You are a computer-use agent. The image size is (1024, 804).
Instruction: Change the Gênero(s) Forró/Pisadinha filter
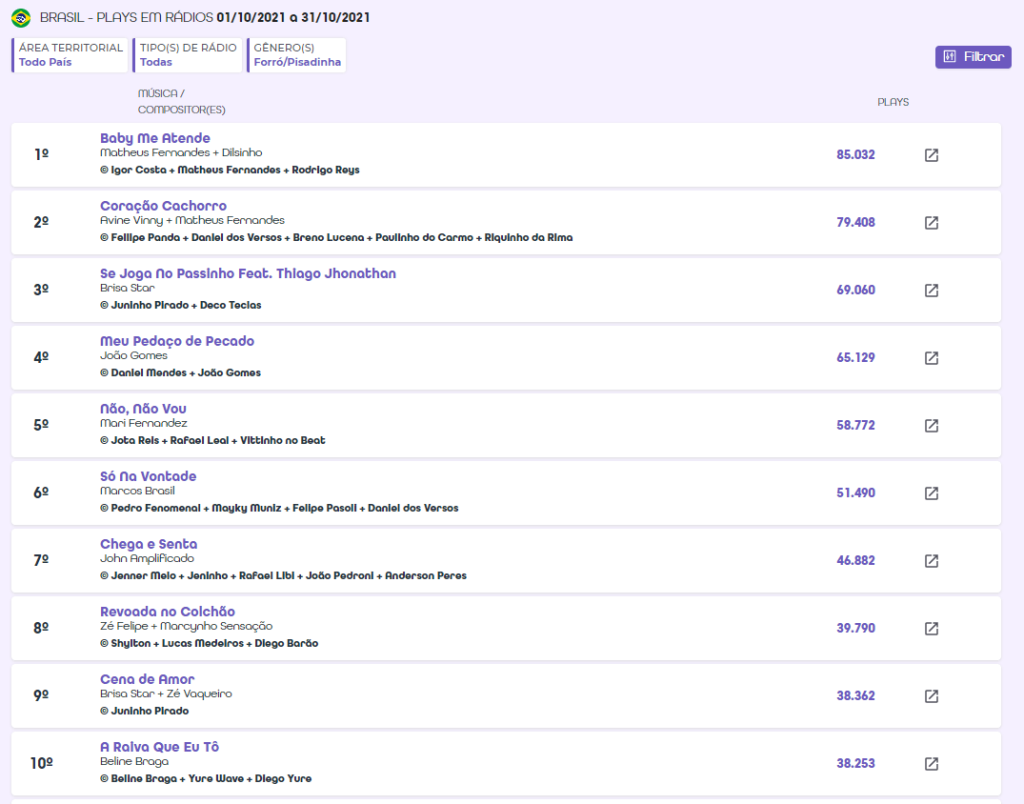pos(297,55)
